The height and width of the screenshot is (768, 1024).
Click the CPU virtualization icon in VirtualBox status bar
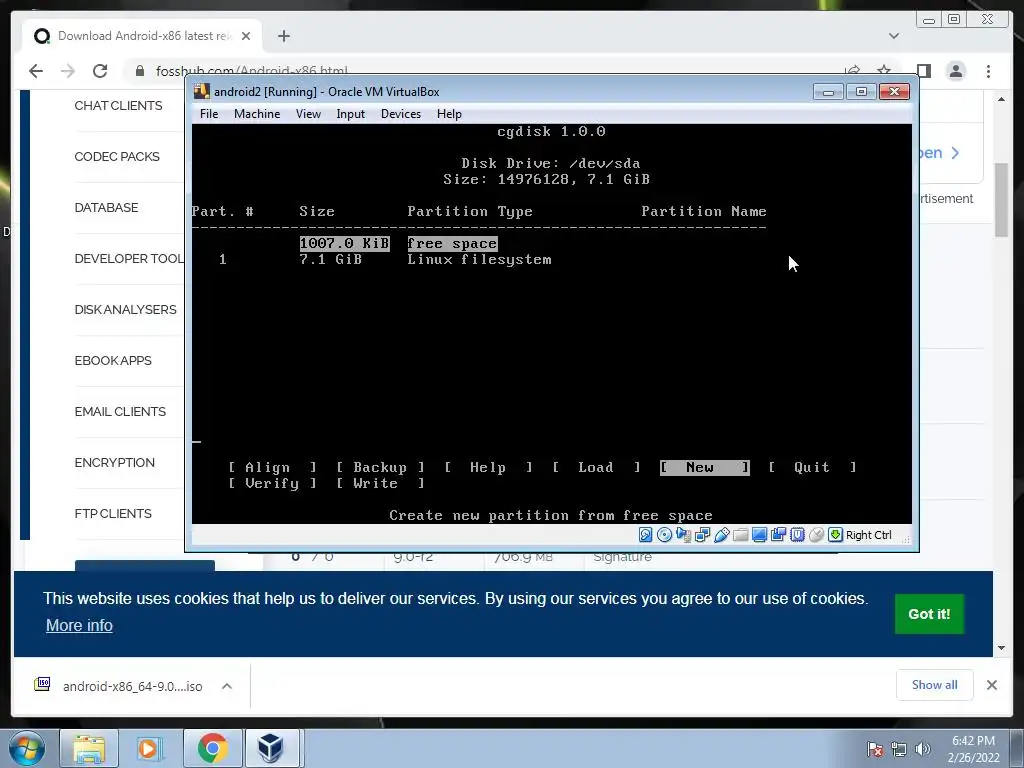coord(797,535)
